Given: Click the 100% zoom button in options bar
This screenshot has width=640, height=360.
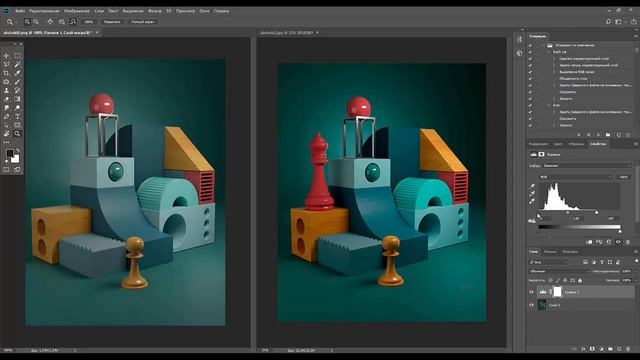Looking at the screenshot, I should pos(89,22).
